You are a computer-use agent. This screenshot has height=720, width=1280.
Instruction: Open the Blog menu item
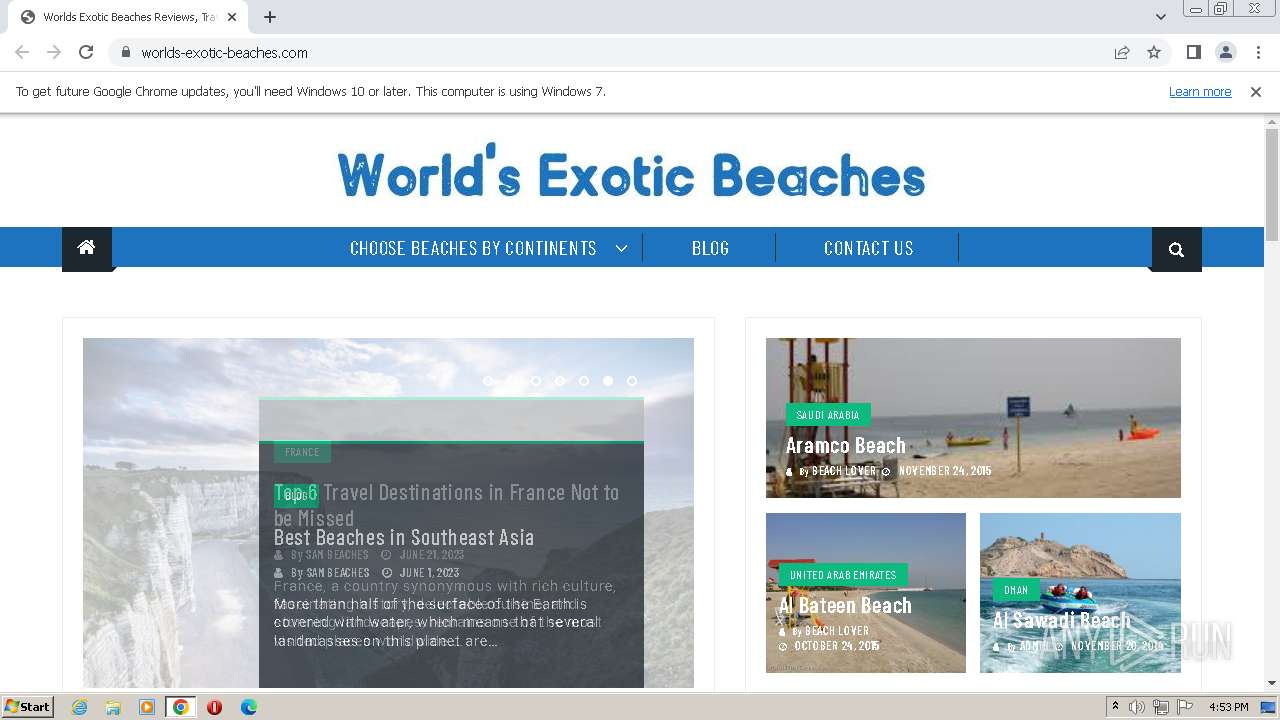point(710,248)
